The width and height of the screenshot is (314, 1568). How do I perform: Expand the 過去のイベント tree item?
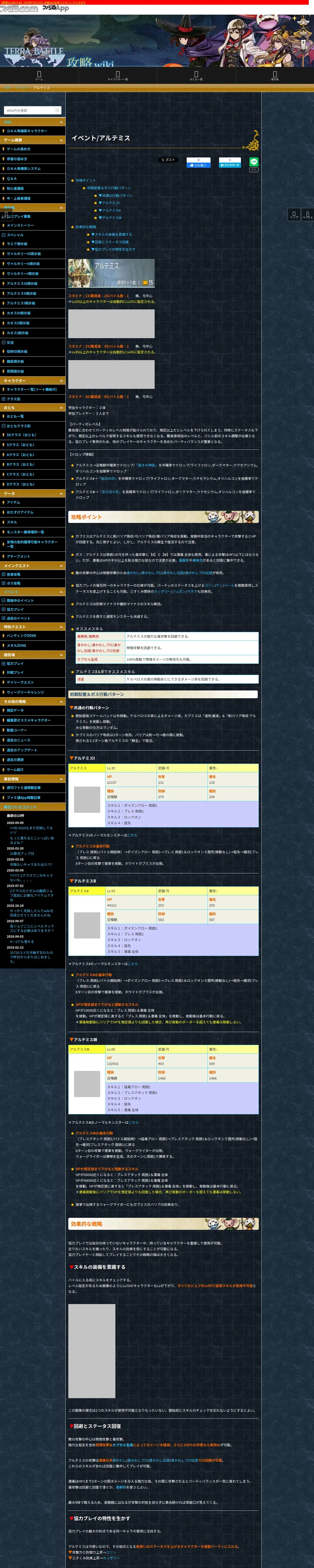tap(4, 618)
